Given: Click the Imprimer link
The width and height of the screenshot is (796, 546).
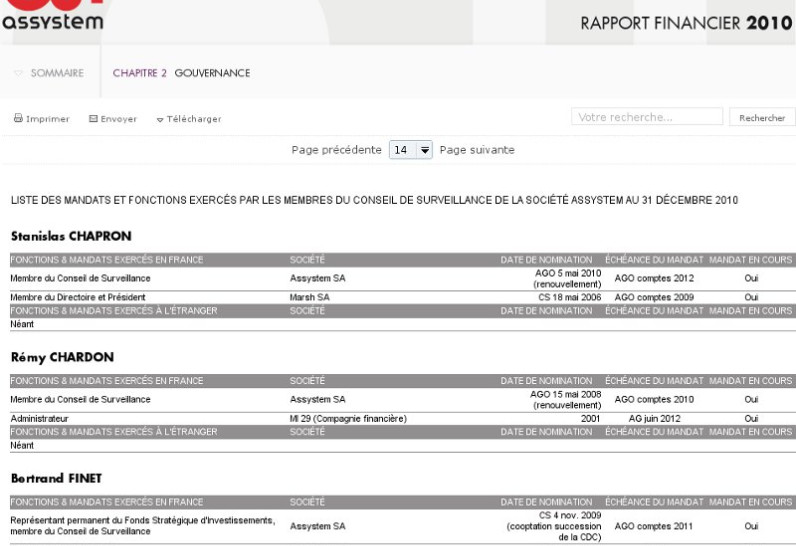Looking at the screenshot, I should [x=48, y=119].
